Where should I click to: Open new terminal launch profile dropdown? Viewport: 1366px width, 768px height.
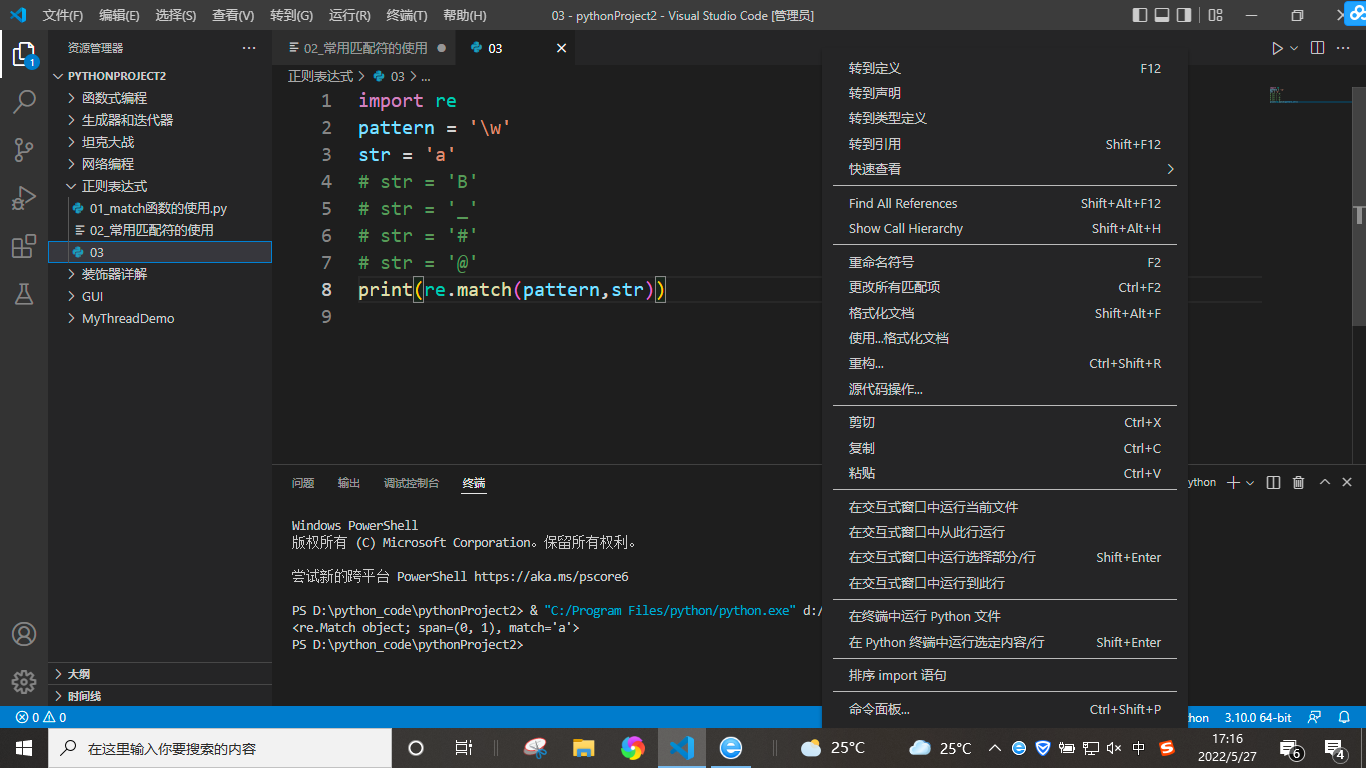(1250, 482)
